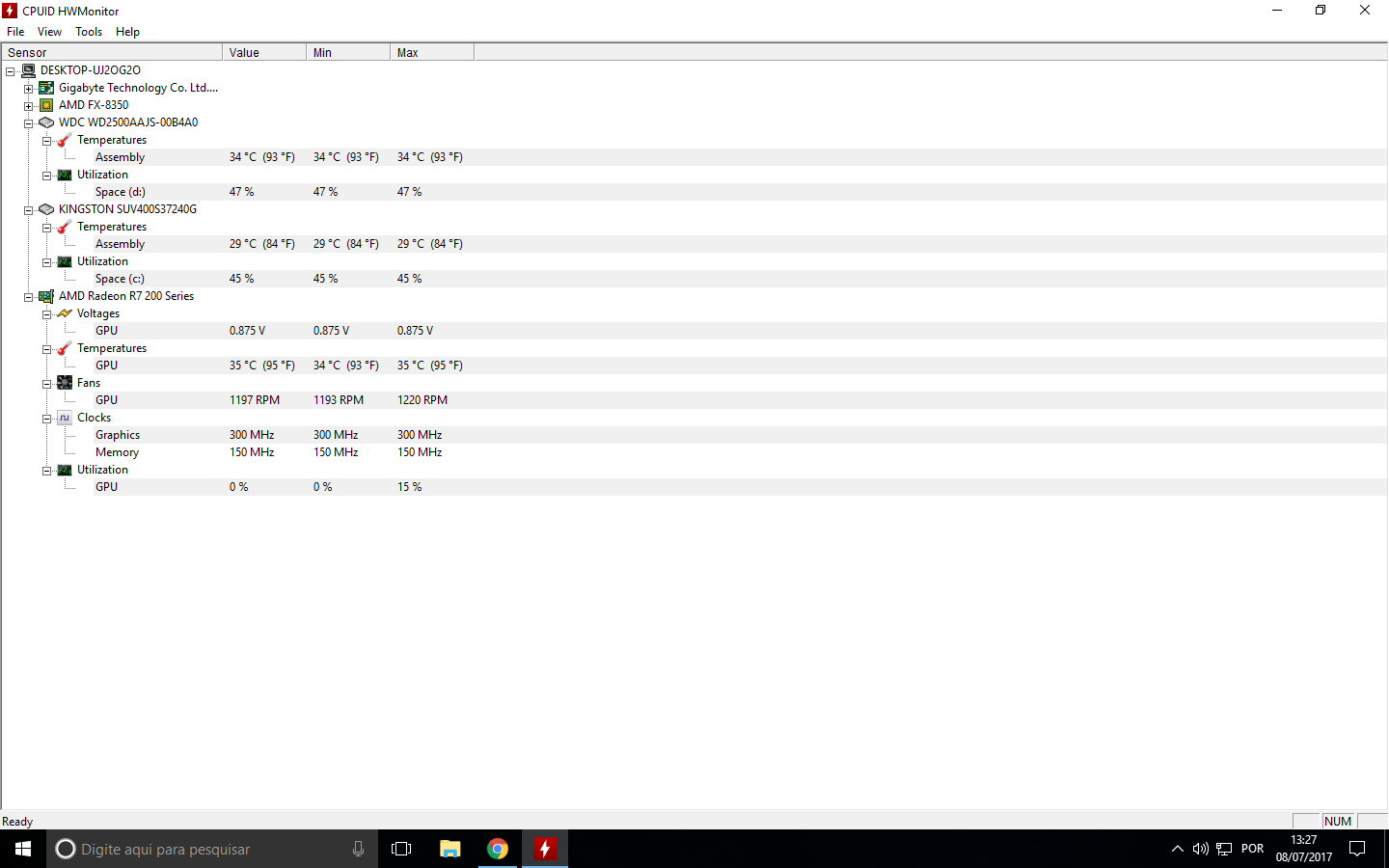This screenshot has width=1389, height=868.
Task: Collapse the Fans group
Action: [46, 384]
